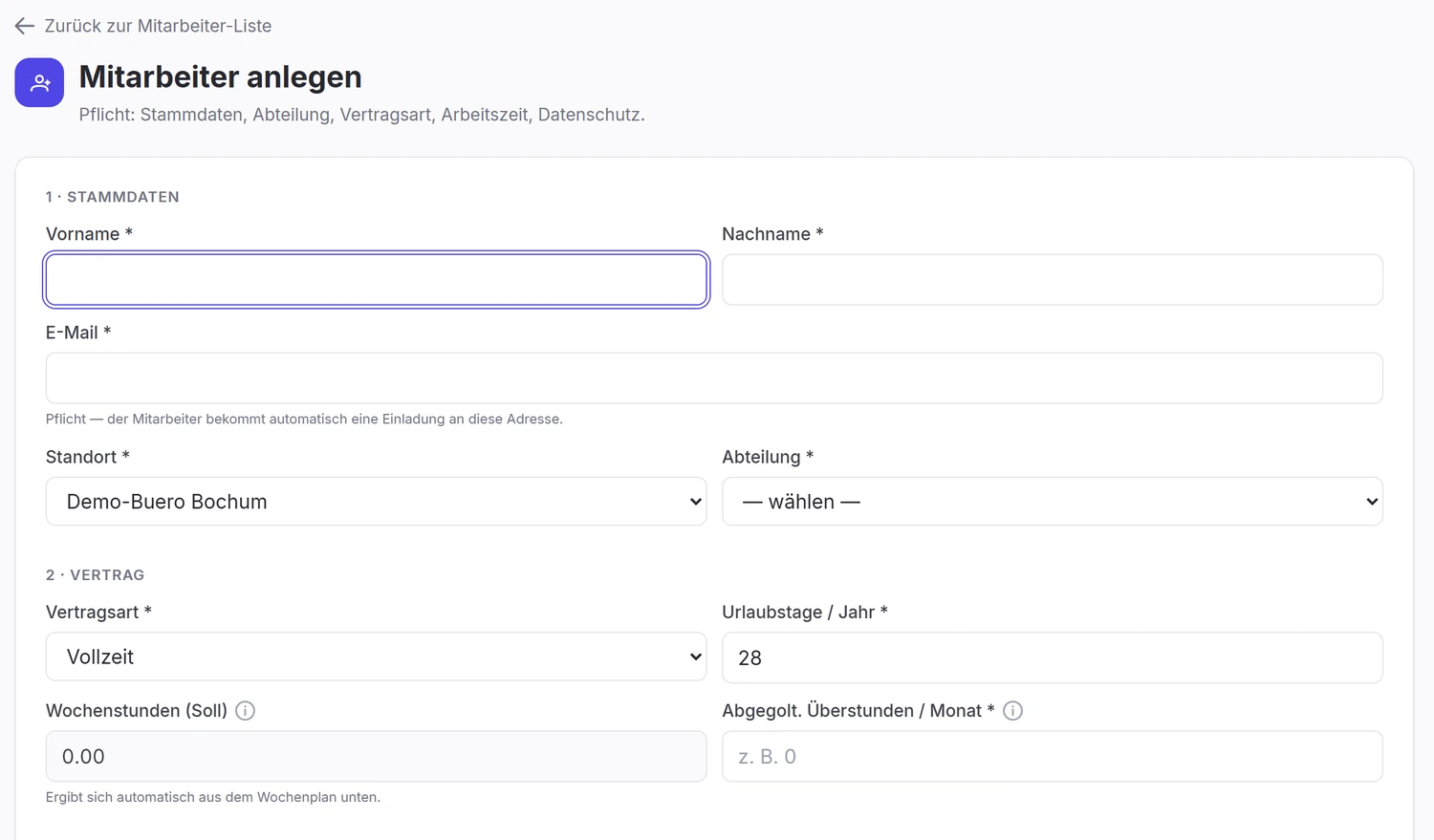Click the Abgegolt. Überstunden / Monat field

(1053, 756)
